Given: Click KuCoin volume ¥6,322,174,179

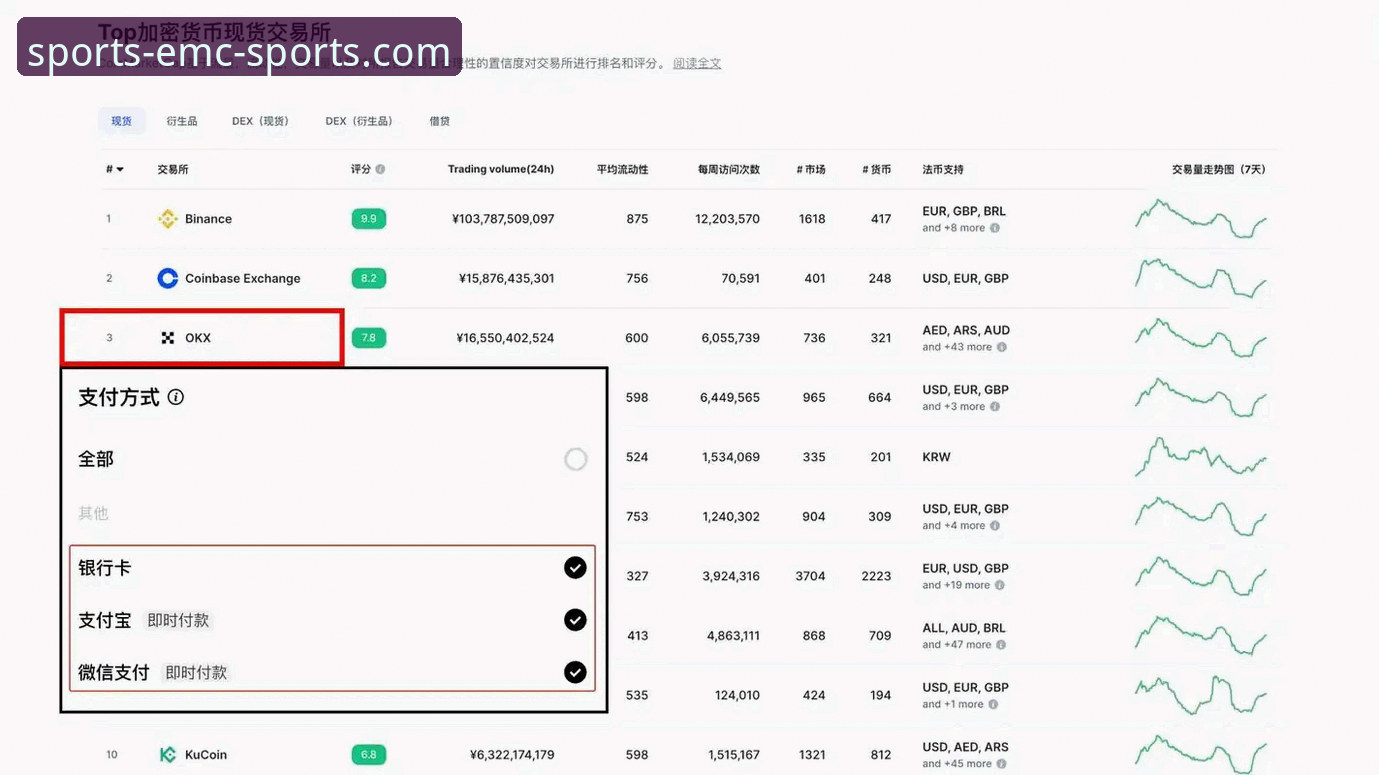Looking at the screenshot, I should pos(512,755).
